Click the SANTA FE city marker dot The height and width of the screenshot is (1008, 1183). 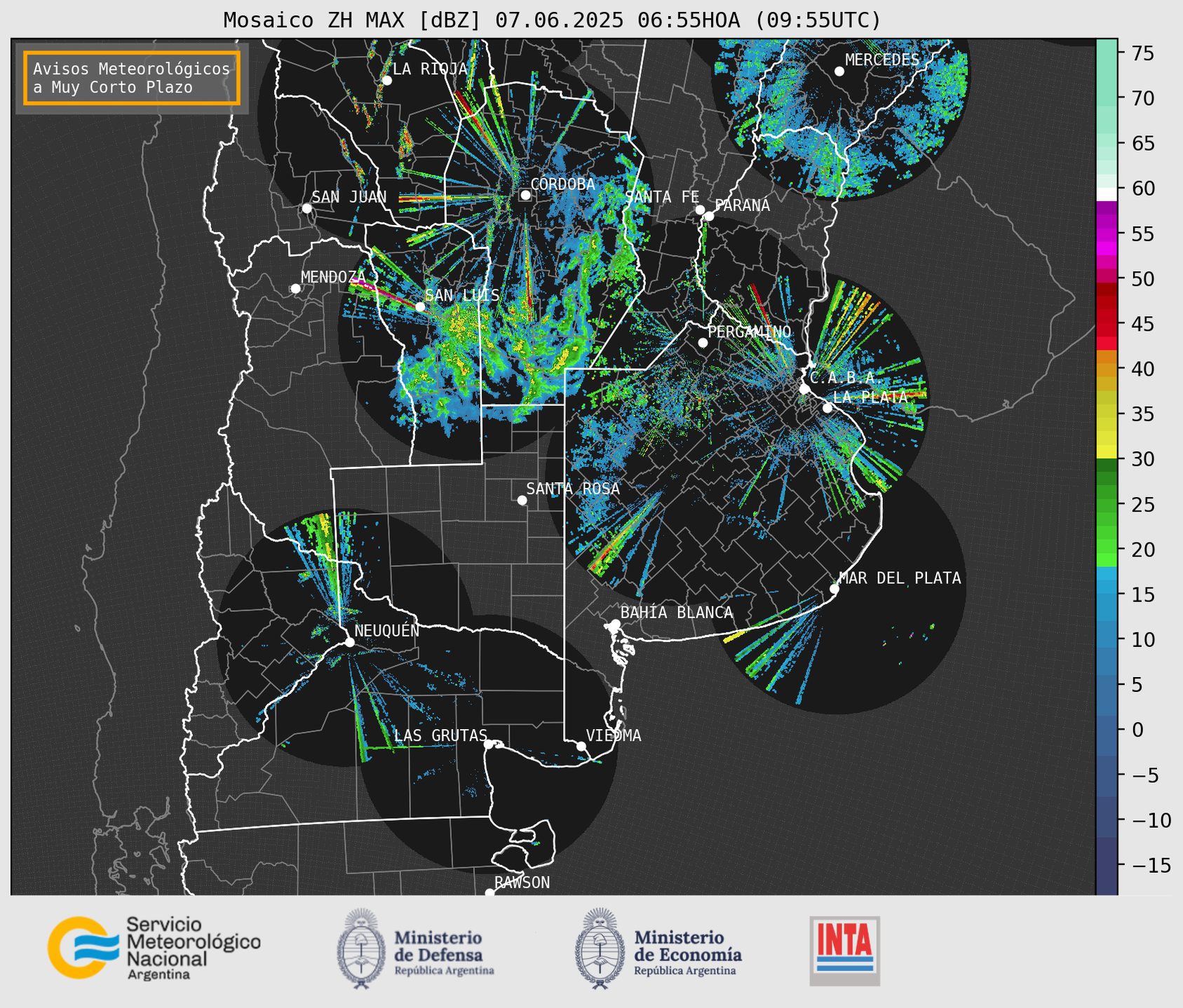(x=700, y=210)
